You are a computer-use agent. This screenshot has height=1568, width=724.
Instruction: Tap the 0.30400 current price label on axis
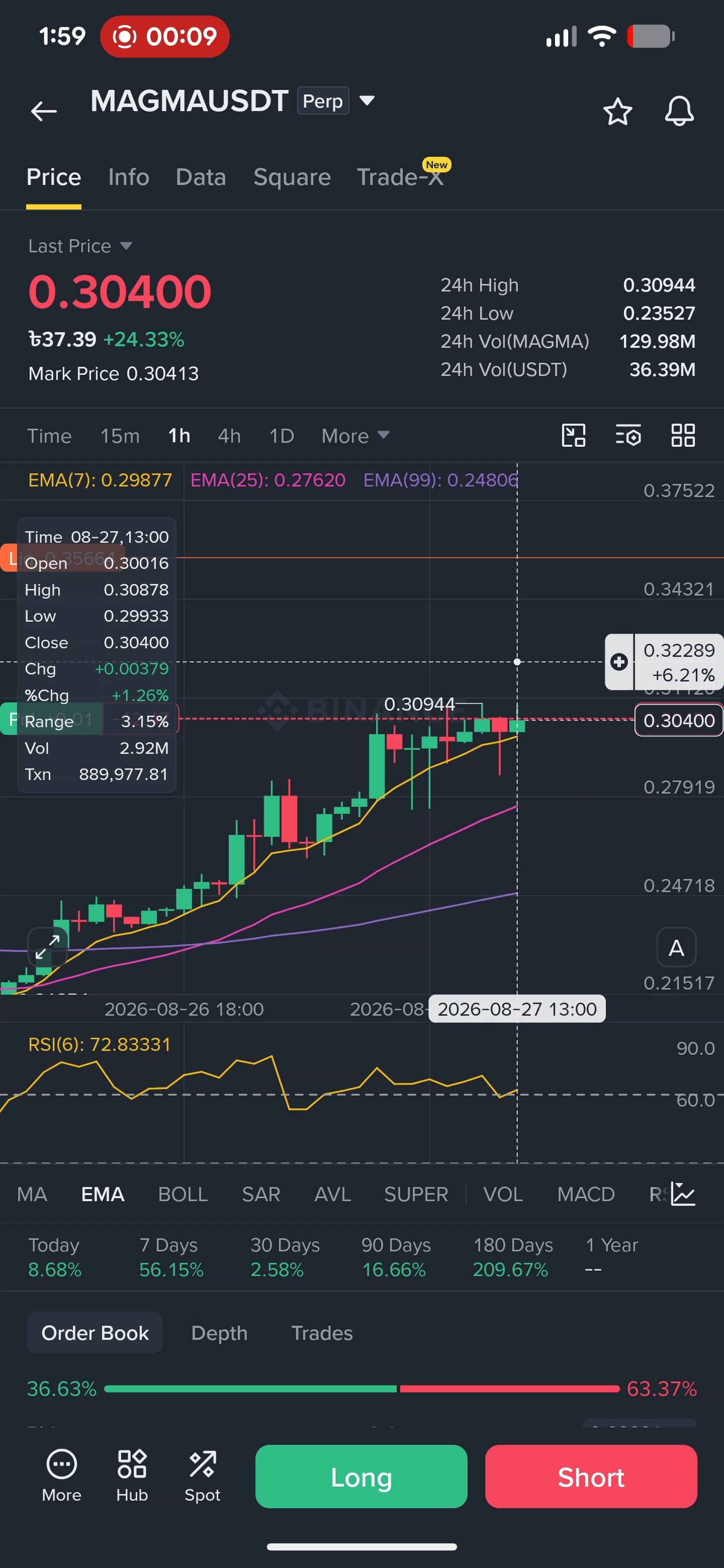click(x=678, y=720)
